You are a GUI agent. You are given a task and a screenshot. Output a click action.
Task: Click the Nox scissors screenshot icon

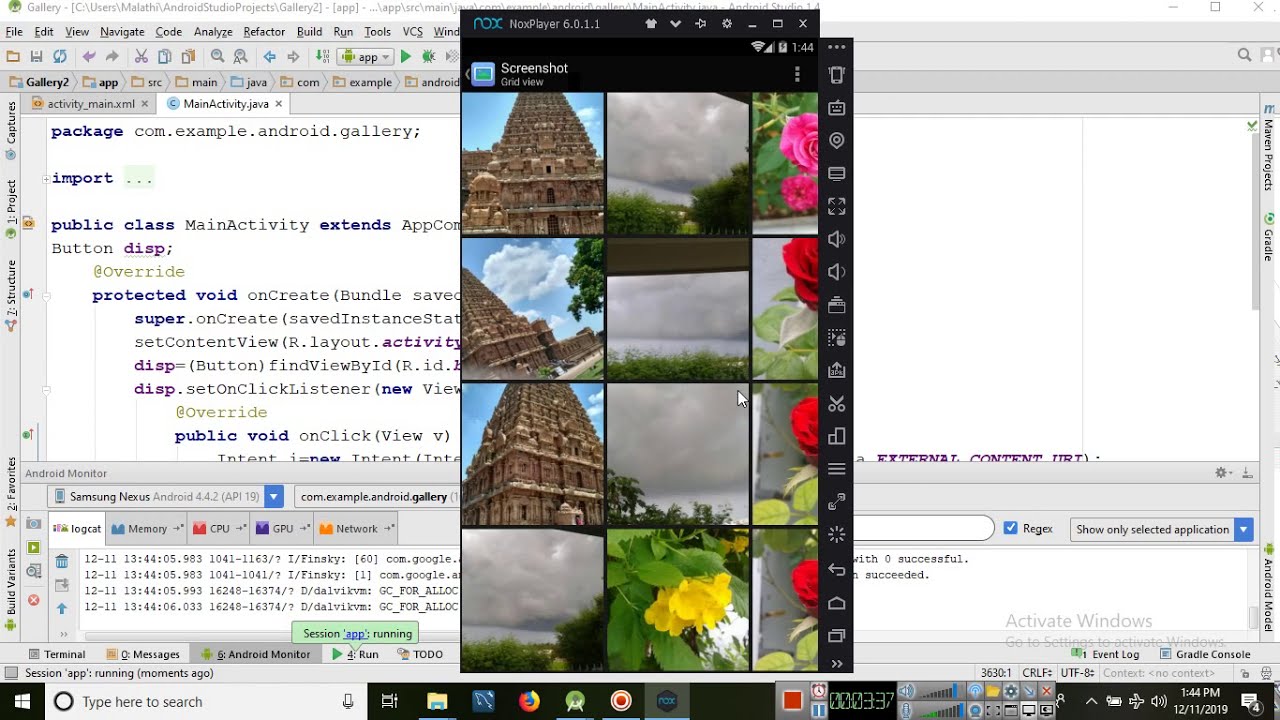click(837, 404)
